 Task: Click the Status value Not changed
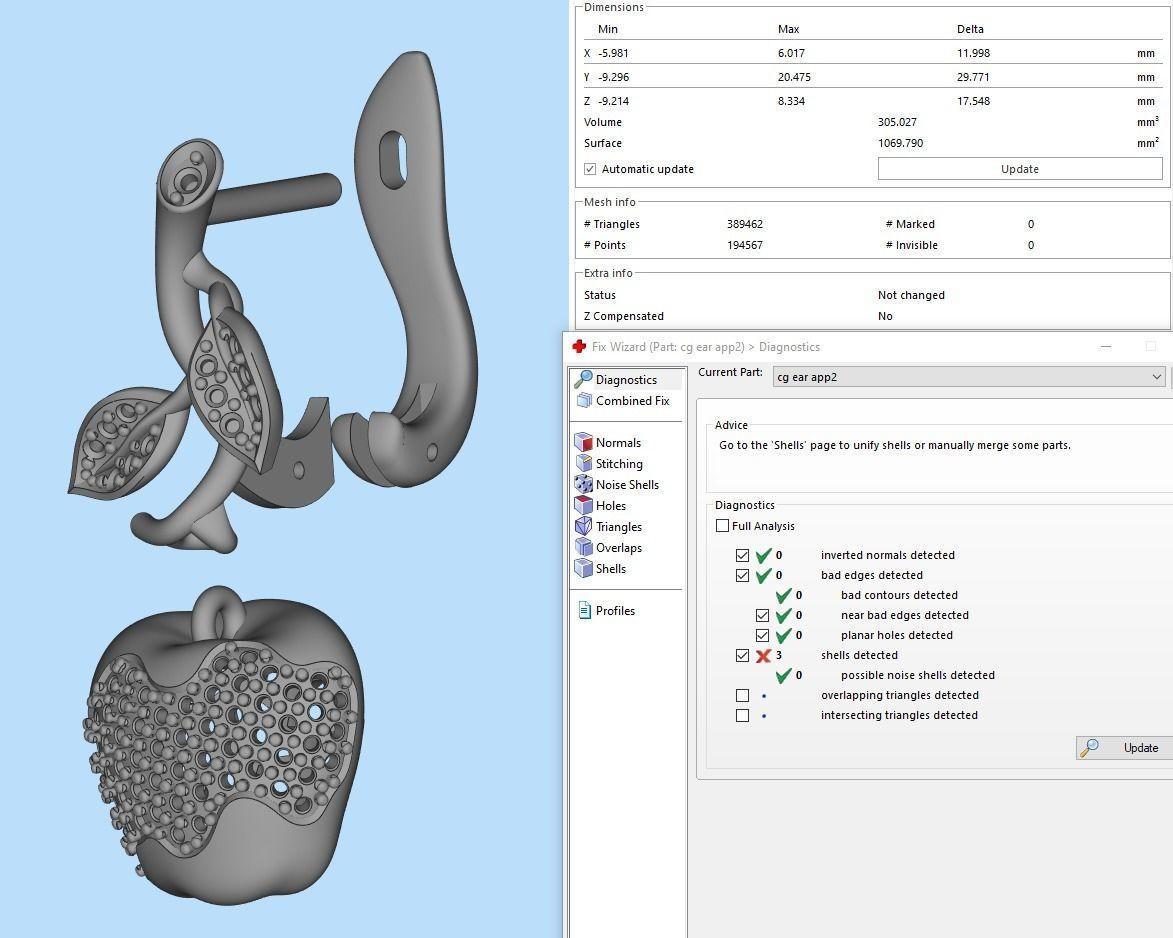(911, 295)
